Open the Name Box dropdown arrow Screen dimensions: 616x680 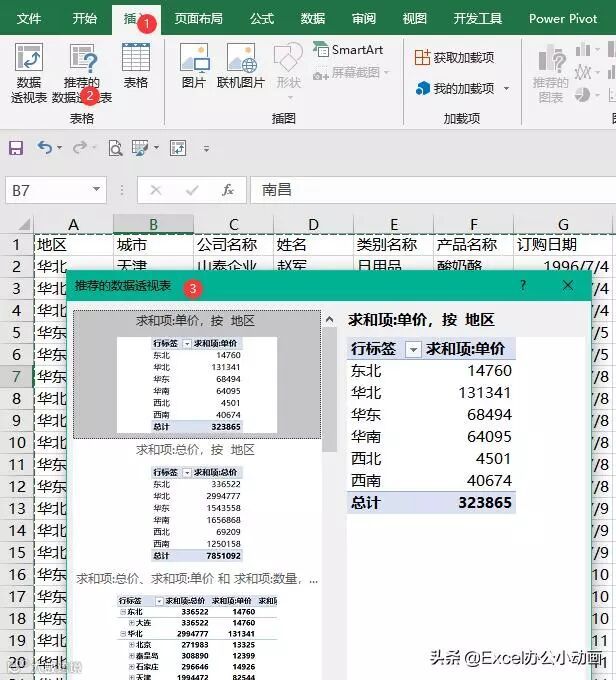tap(96, 189)
